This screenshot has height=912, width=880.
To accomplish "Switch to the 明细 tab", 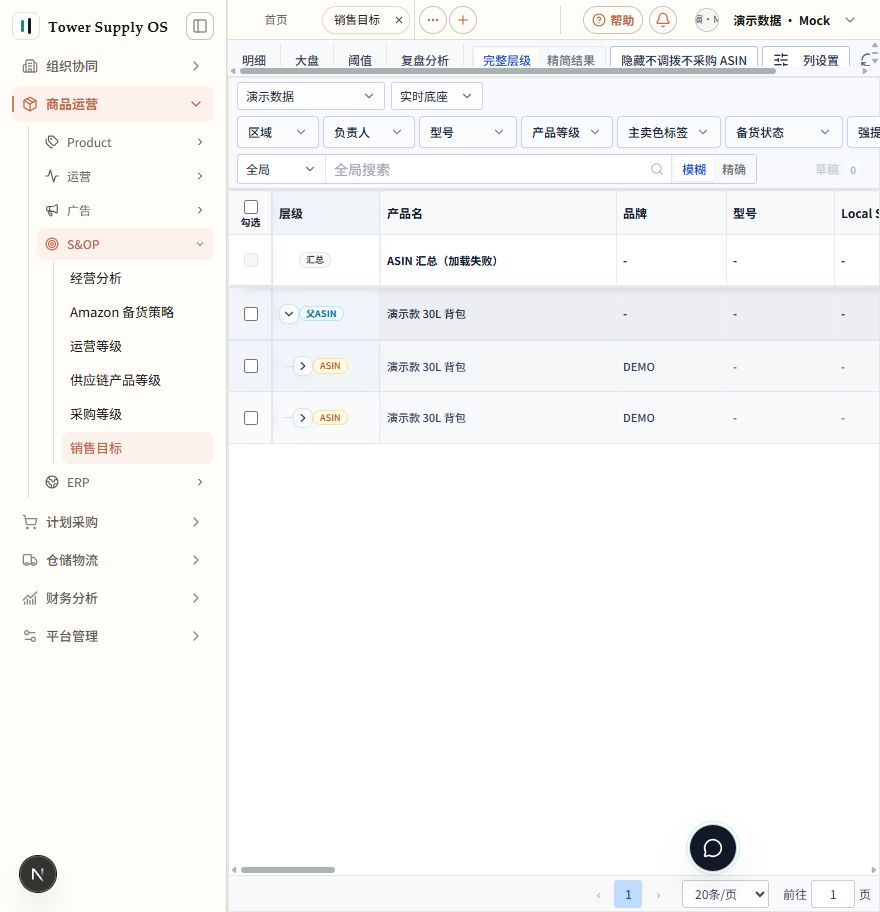I will pos(254,60).
